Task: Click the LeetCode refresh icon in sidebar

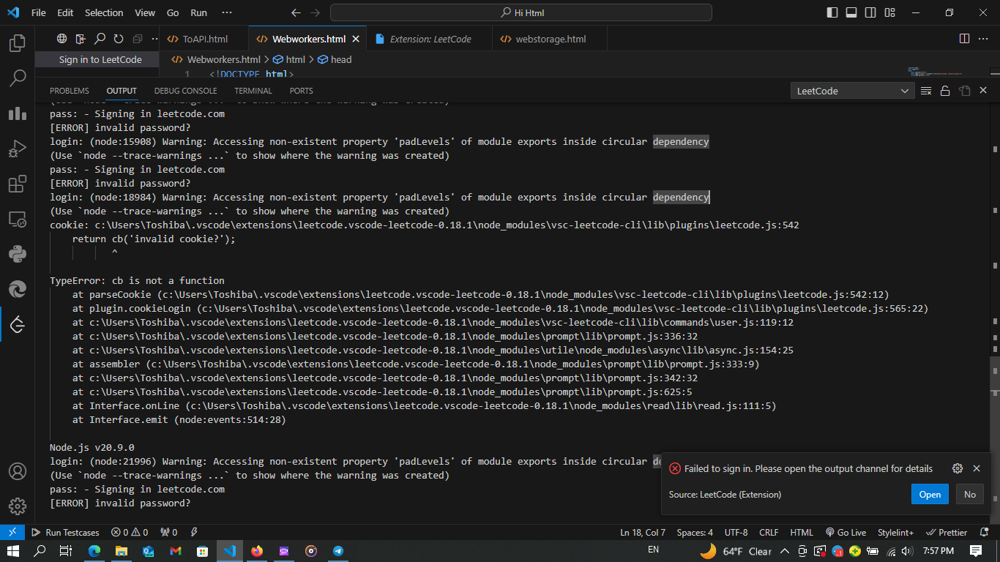Action: pyautogui.click(x=118, y=39)
